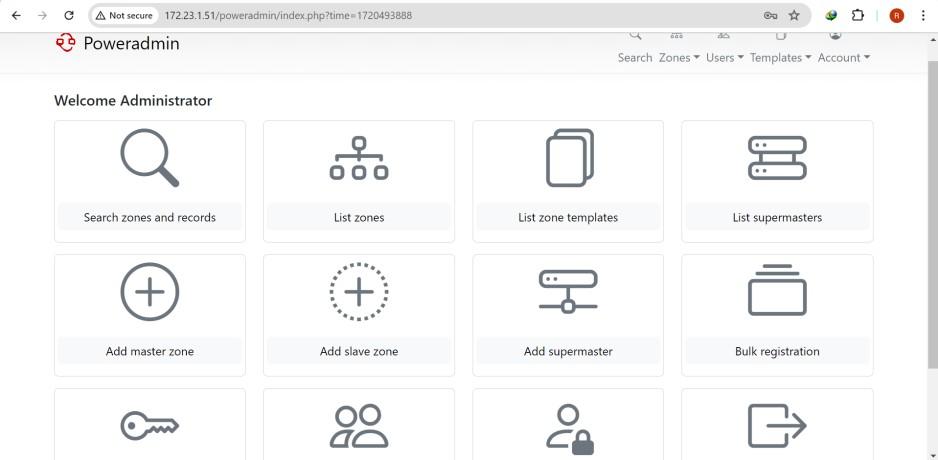Expand the Zones dropdown menu
Screen dimensions: 938x460
(679, 57)
